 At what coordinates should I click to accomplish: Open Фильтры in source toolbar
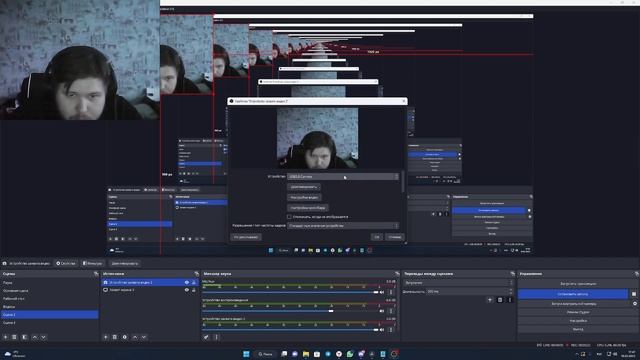92,263
